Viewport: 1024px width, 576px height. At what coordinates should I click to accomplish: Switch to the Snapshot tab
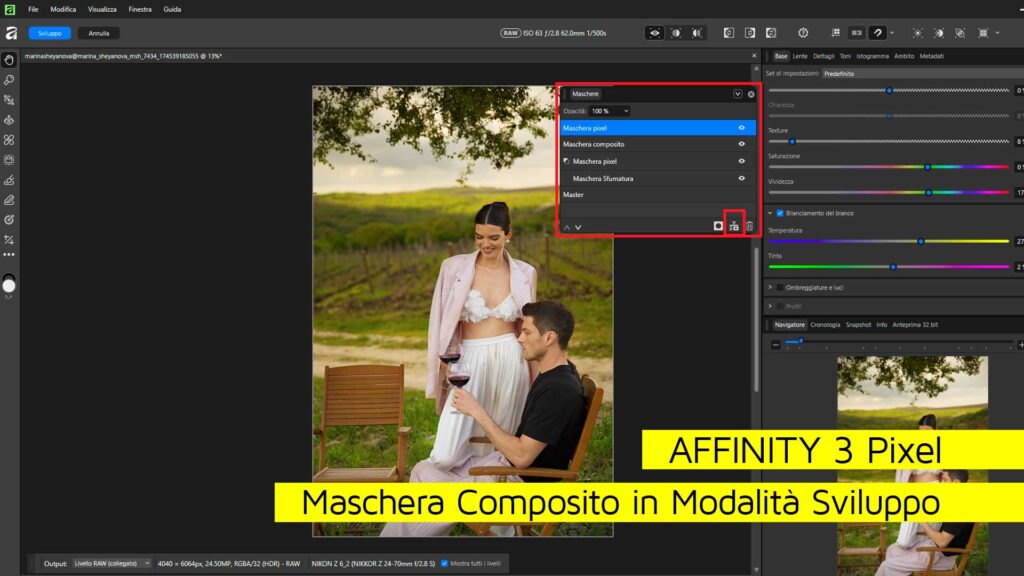click(x=858, y=325)
